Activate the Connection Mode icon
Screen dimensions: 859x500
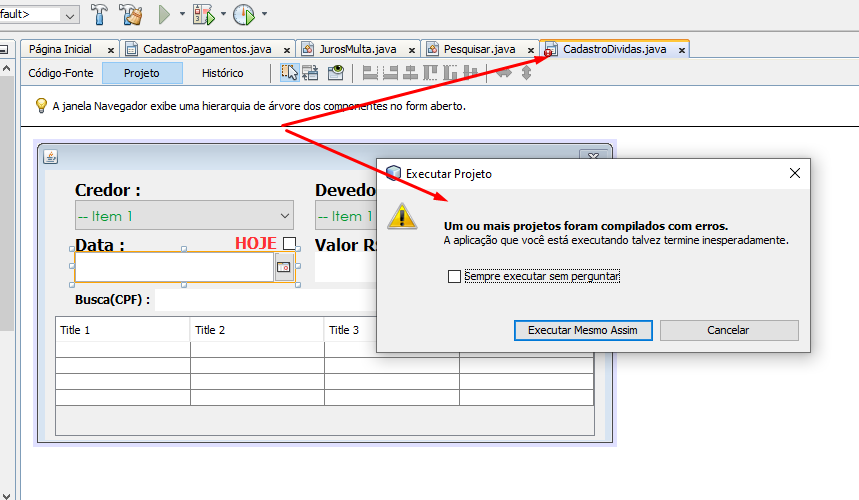click(311, 72)
